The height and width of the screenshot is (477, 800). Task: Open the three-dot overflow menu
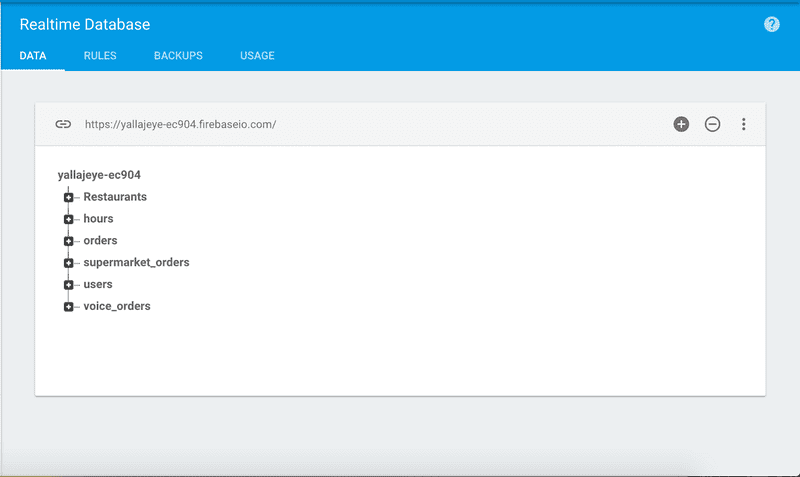coord(743,124)
